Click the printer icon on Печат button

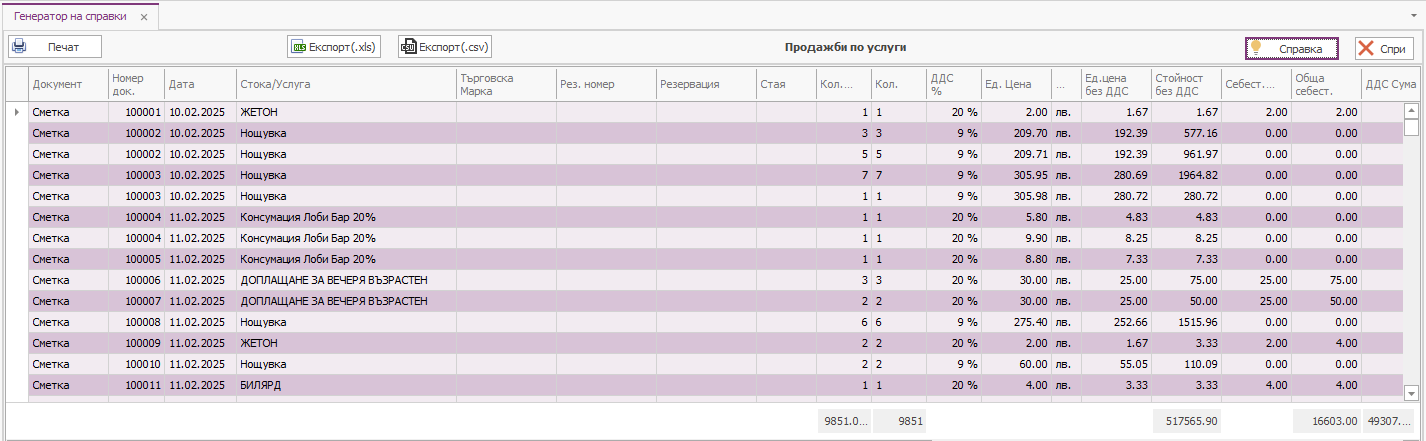19,47
